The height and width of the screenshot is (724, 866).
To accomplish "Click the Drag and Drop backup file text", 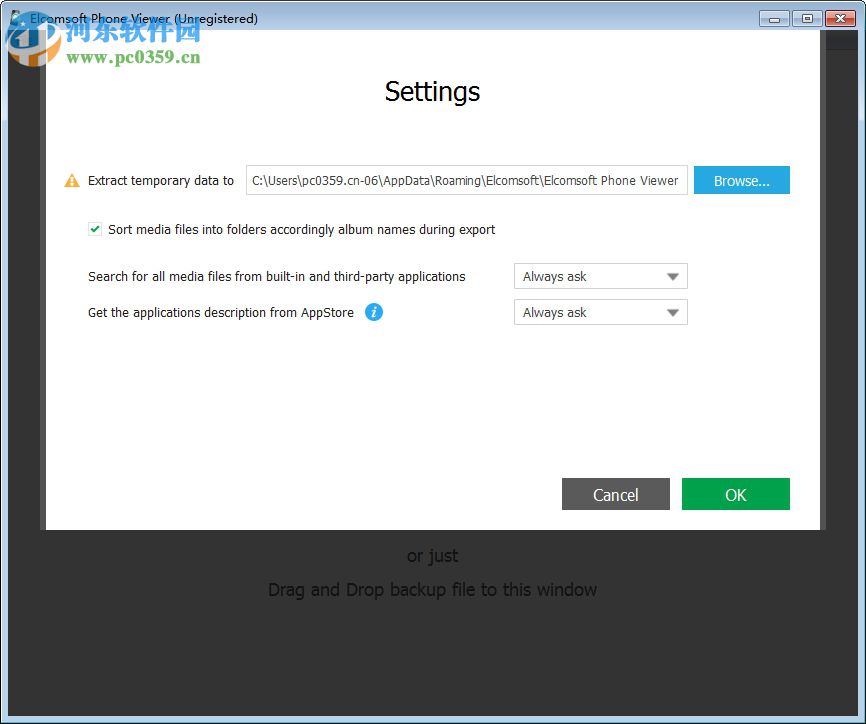I will pyautogui.click(x=432, y=589).
